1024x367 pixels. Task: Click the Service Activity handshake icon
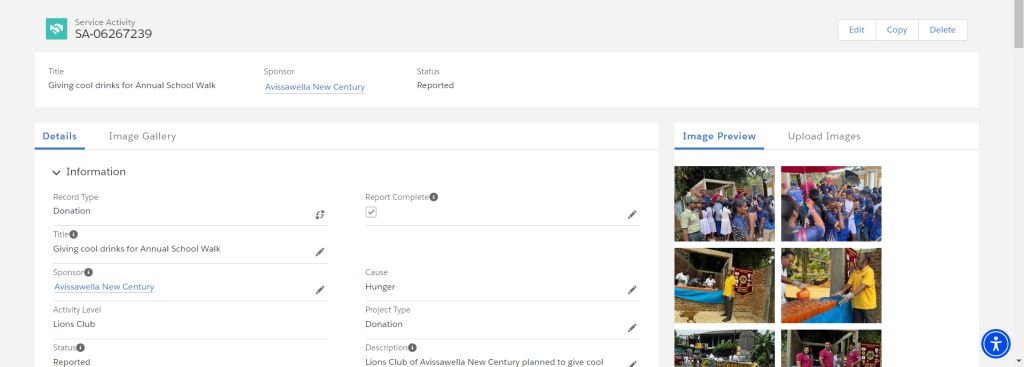(56, 29)
